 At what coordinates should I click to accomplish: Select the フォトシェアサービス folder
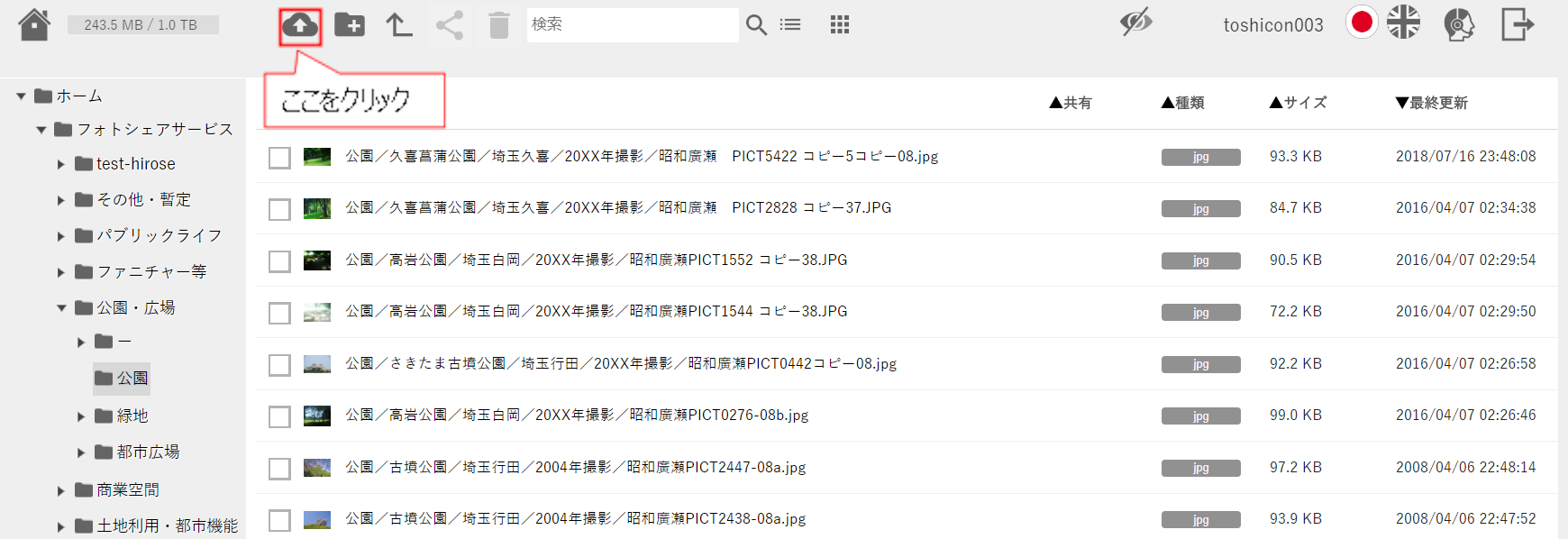point(144,130)
